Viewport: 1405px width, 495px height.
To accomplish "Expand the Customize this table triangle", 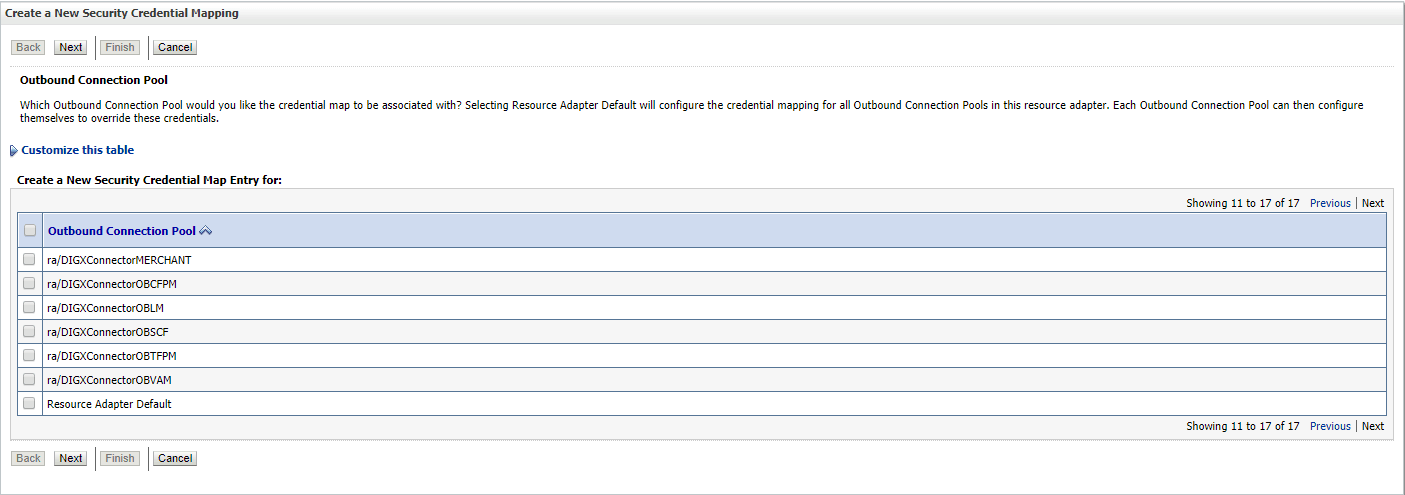I will point(14,151).
